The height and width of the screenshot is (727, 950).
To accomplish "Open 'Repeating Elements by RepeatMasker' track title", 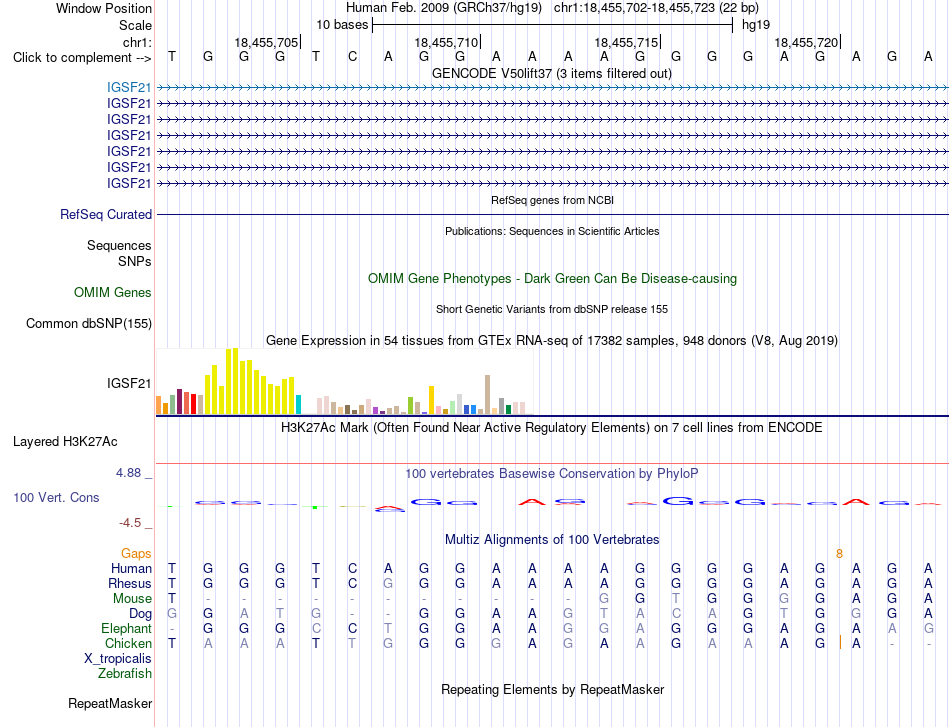I will coord(552,689).
